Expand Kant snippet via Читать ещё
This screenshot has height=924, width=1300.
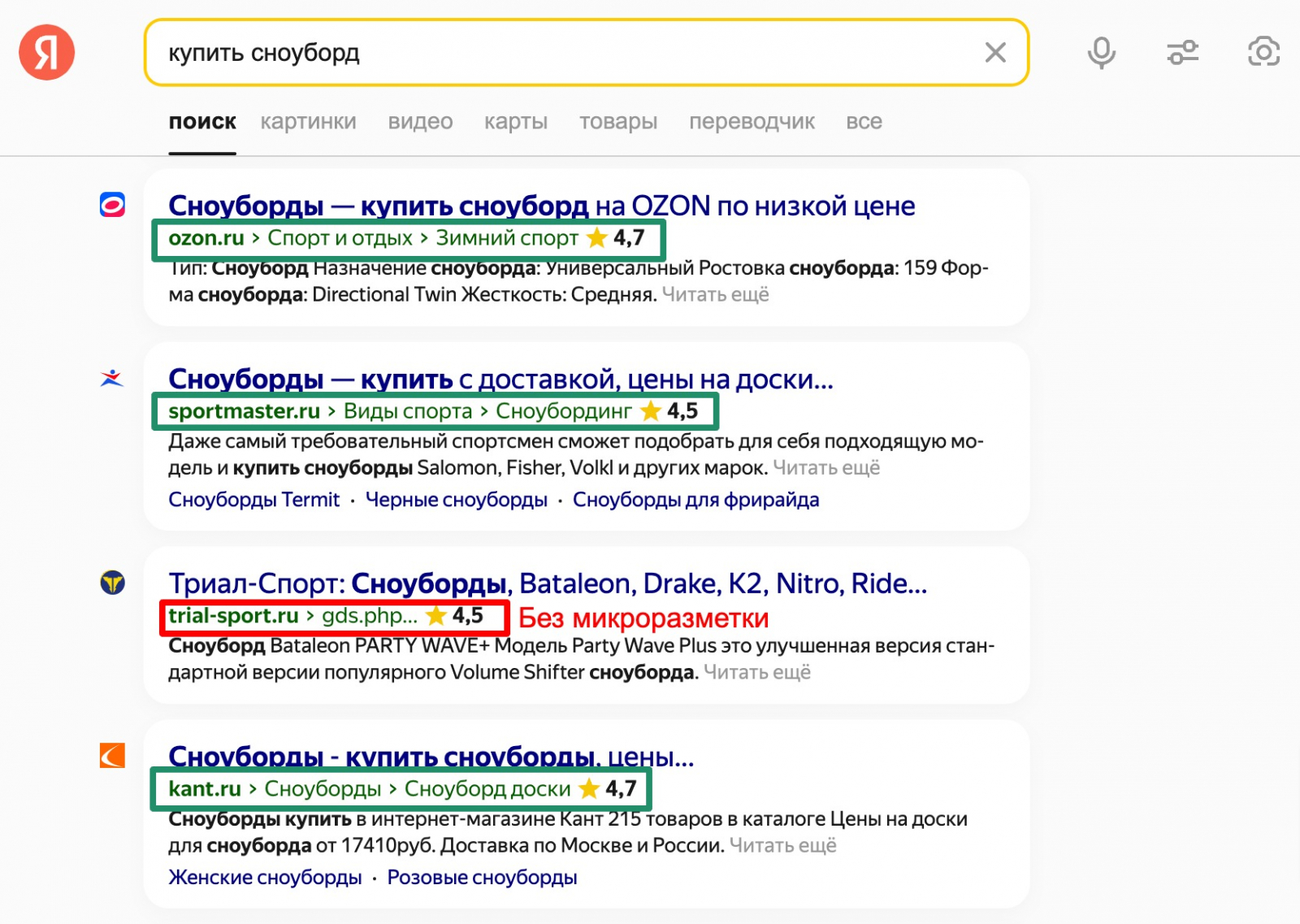[x=782, y=846]
